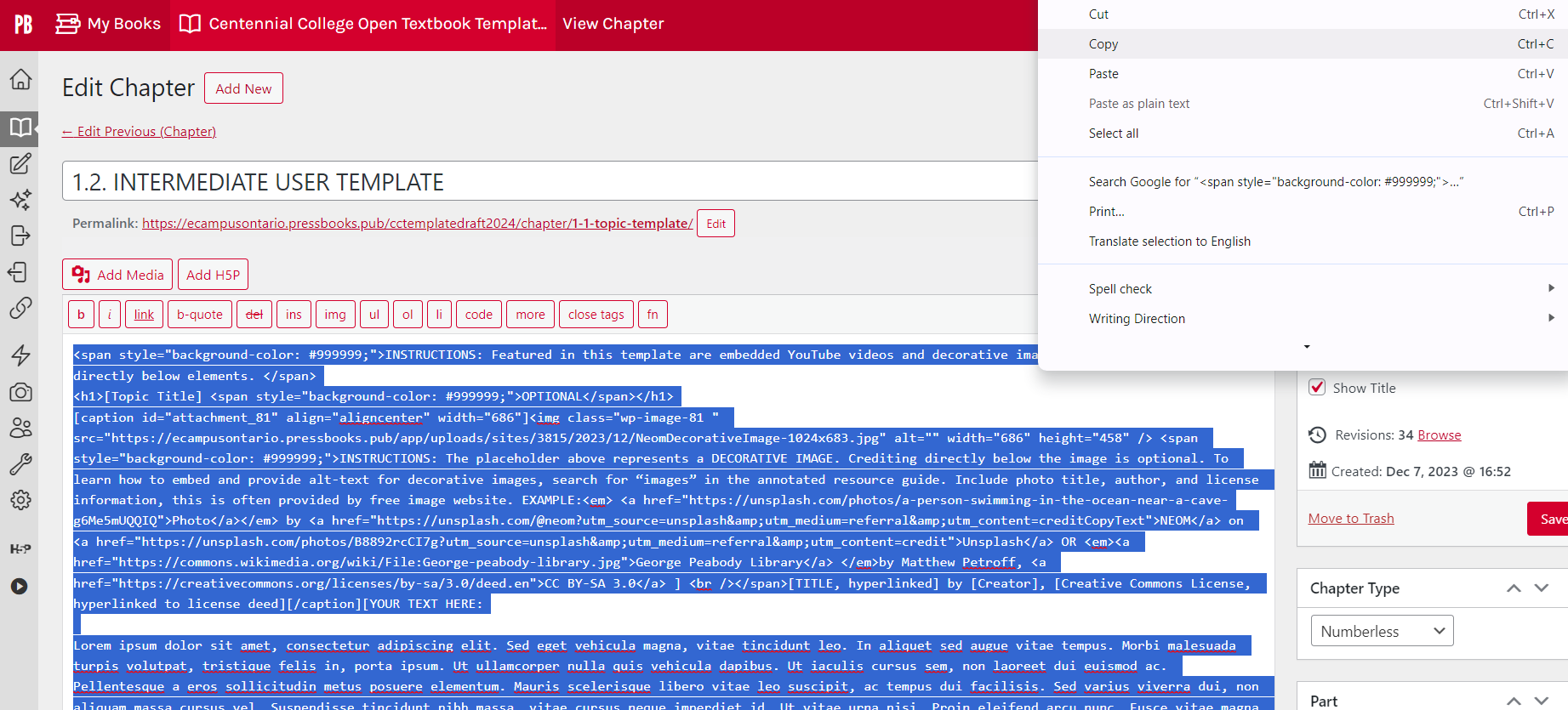Open the Users sidebar icon

click(20, 428)
